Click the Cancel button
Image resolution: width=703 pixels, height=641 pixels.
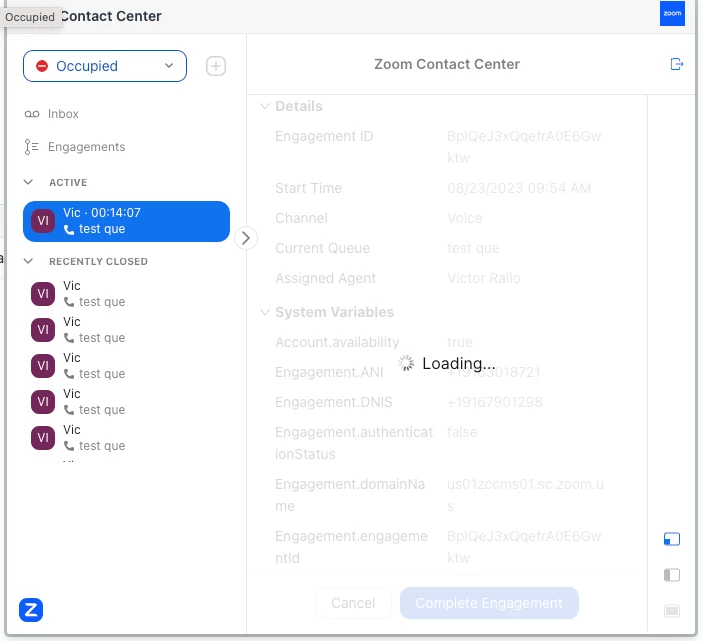click(353, 603)
